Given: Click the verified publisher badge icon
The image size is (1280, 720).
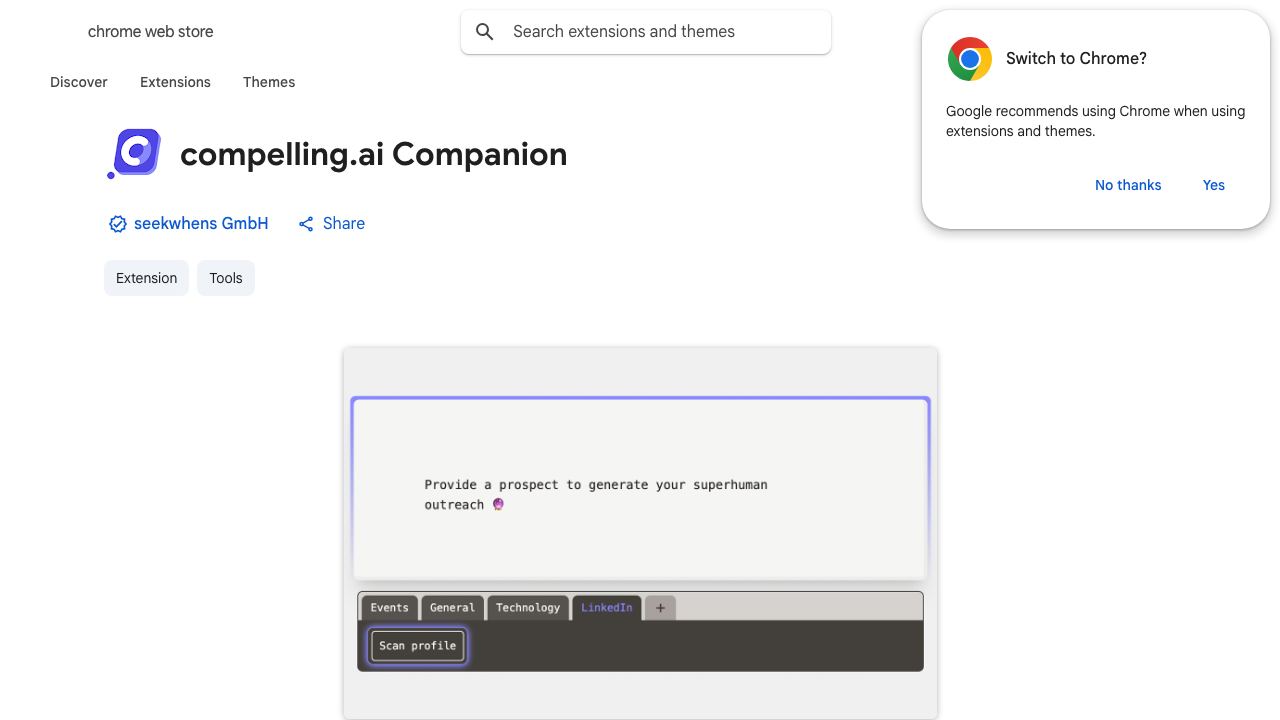Looking at the screenshot, I should (117, 224).
